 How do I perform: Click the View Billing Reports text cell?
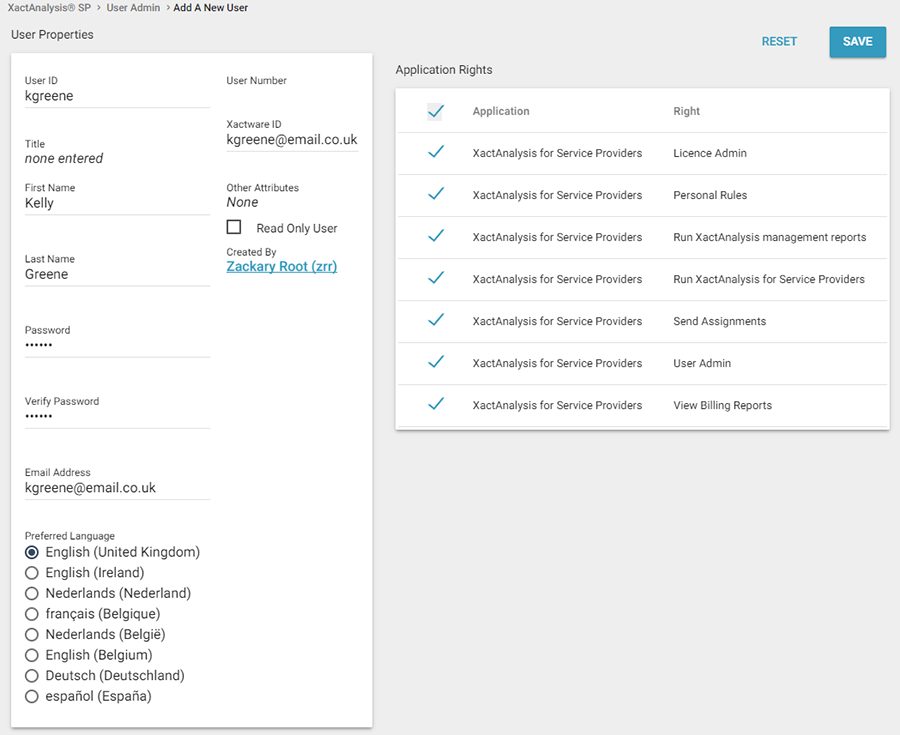(x=723, y=405)
